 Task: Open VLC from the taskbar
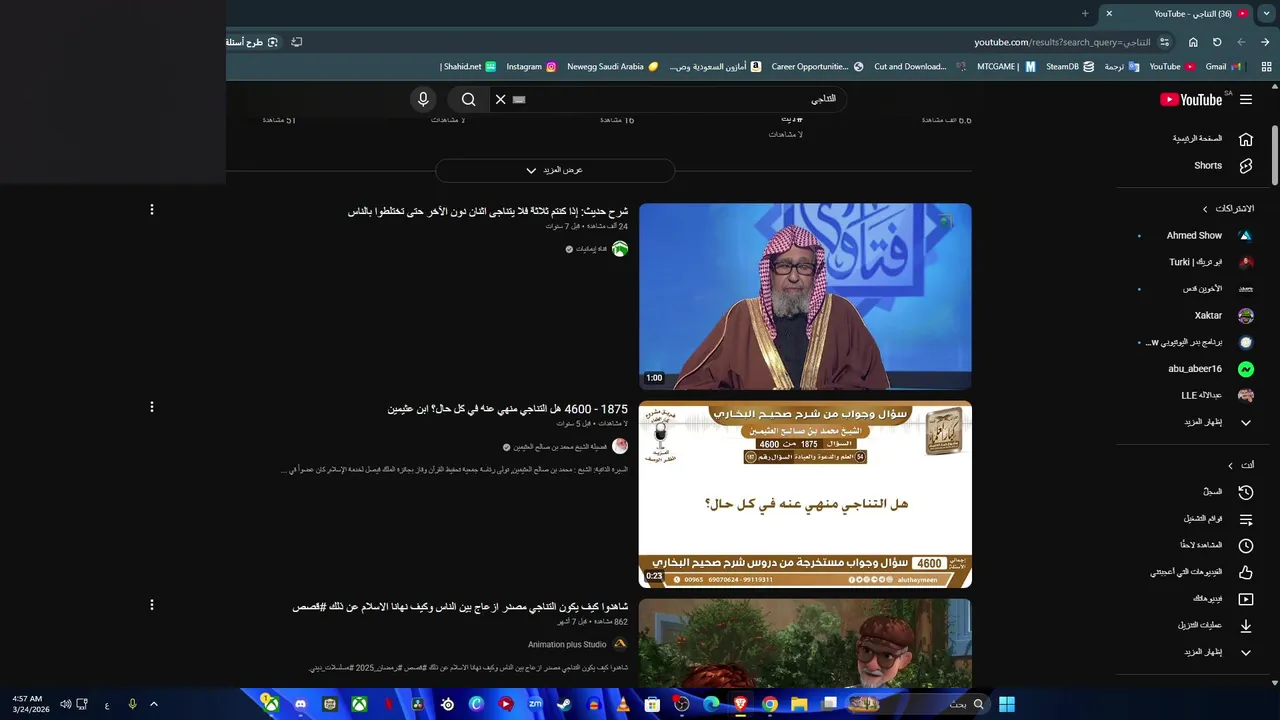pos(624,704)
